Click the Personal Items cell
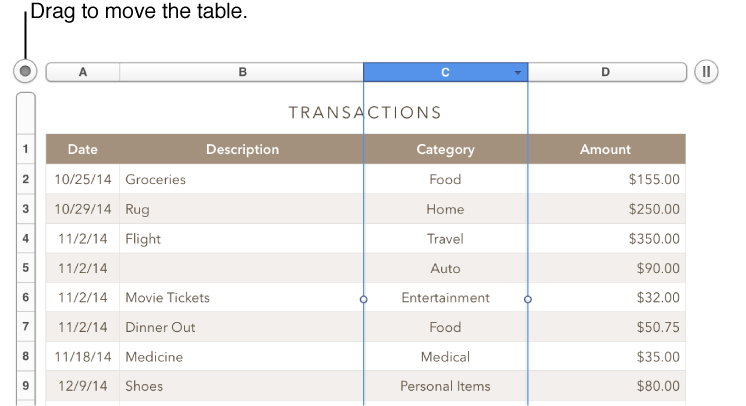Viewport: 746px width, 406px height. (x=445, y=386)
